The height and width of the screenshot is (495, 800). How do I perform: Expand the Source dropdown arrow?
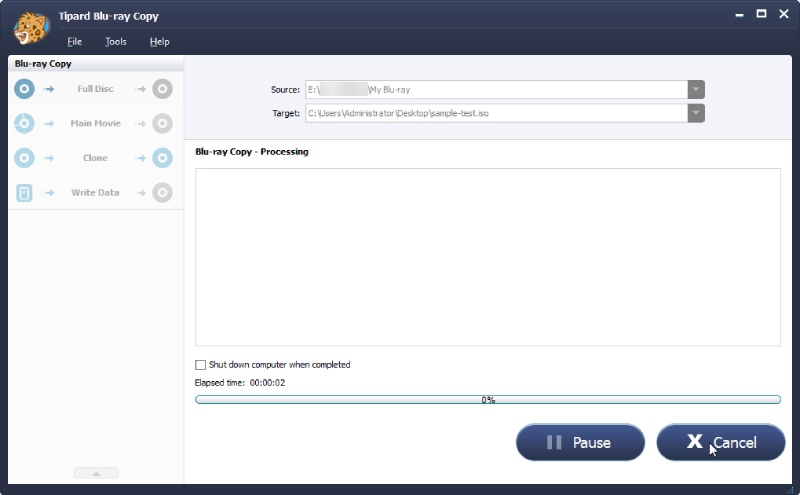coord(696,89)
